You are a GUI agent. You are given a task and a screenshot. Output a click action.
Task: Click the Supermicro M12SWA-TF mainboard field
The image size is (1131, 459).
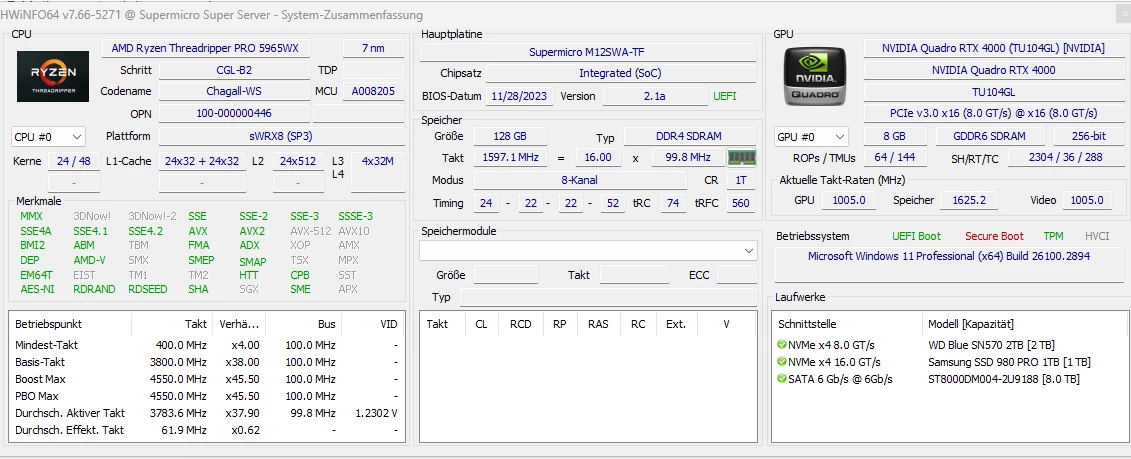click(588, 52)
